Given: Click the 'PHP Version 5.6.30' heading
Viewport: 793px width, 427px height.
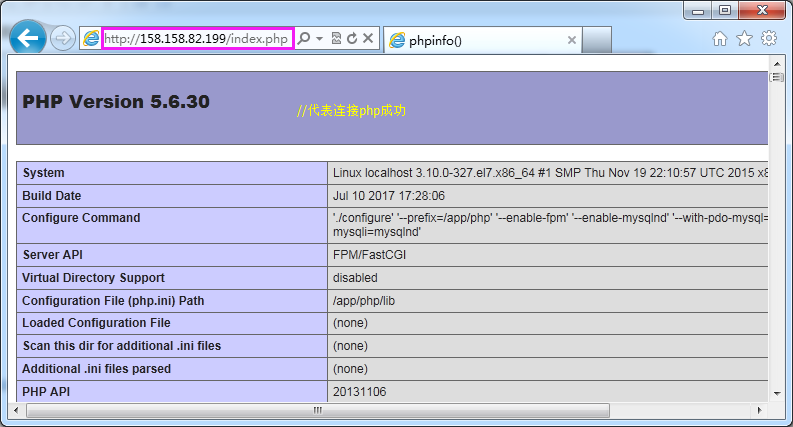Looking at the screenshot, I should (116, 102).
